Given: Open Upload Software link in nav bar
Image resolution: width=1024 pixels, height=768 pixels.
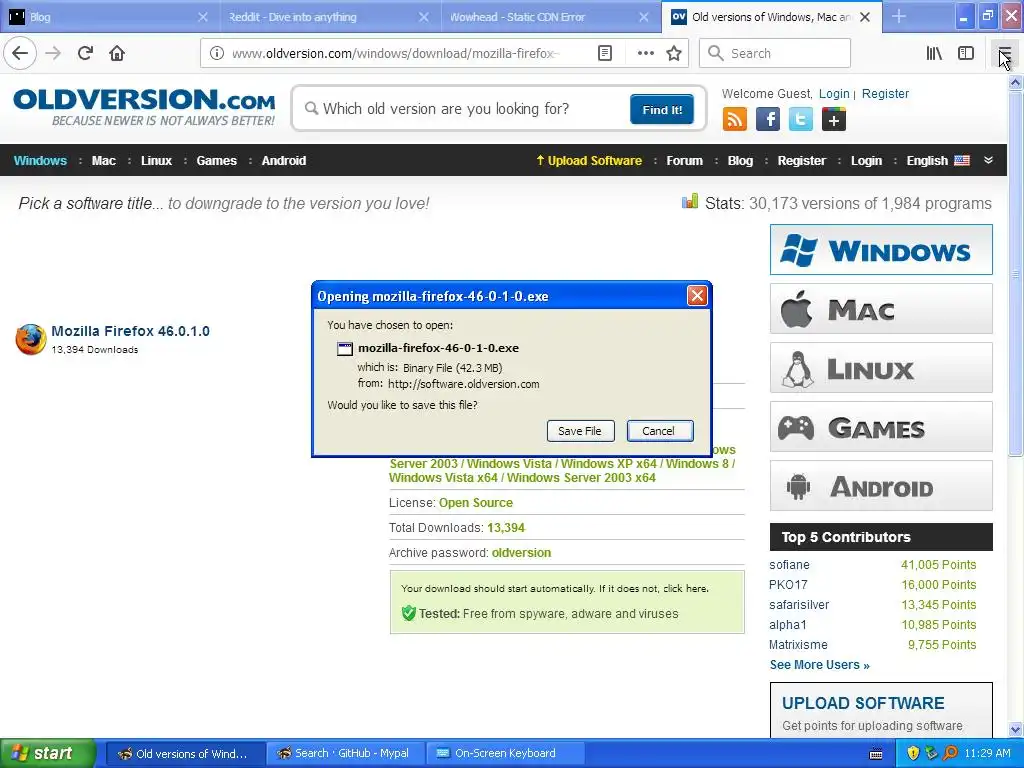Looking at the screenshot, I should tap(589, 161).
